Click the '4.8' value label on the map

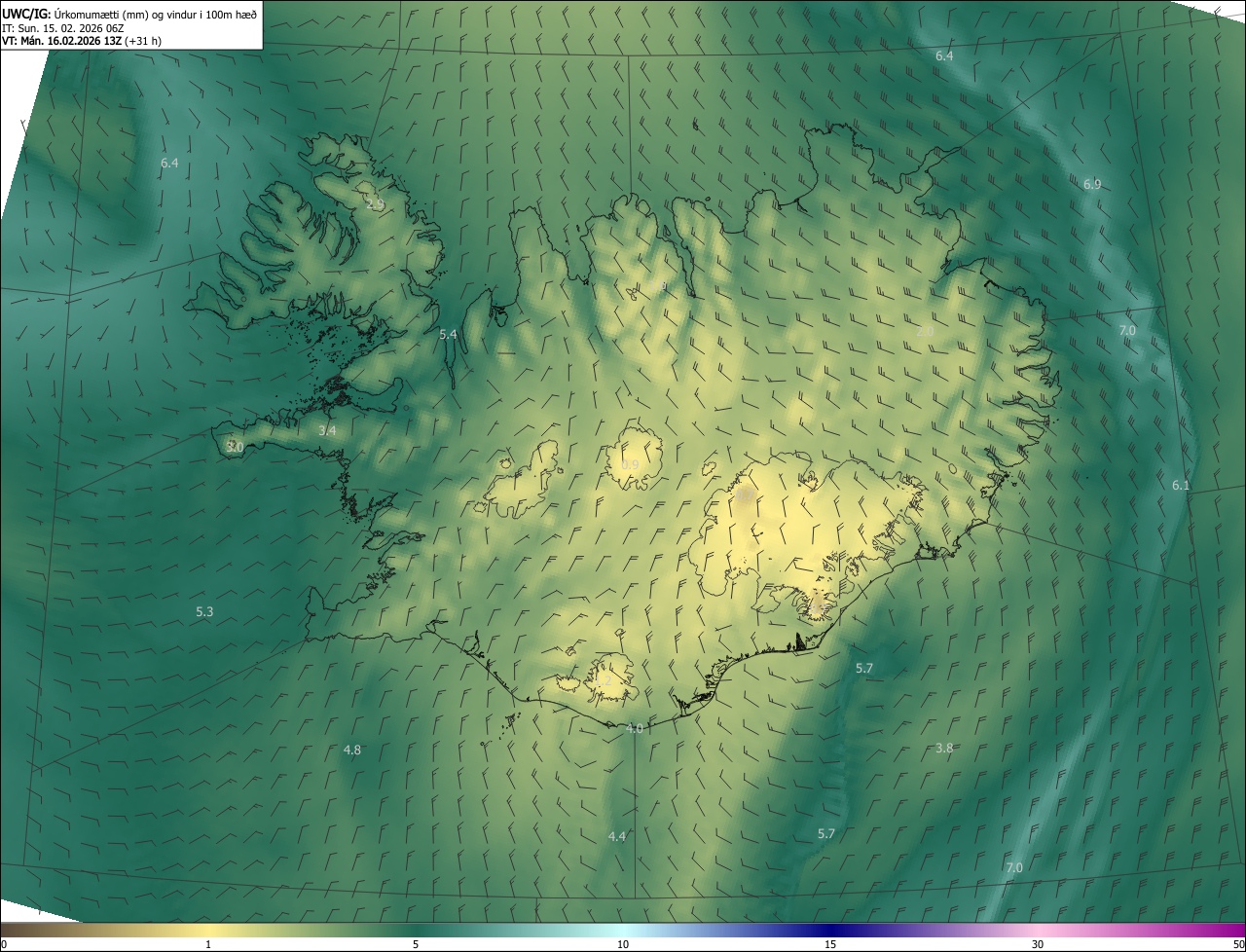[x=352, y=750]
